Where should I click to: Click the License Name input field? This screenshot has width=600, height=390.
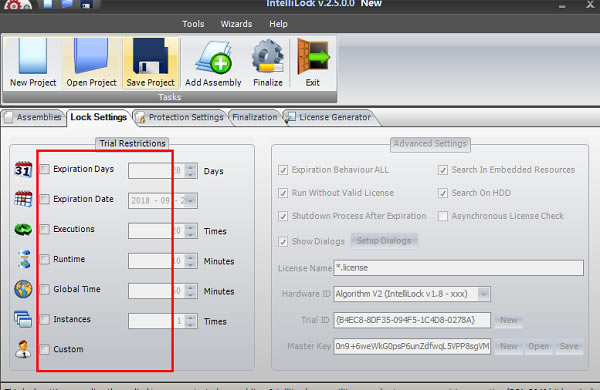point(458,268)
